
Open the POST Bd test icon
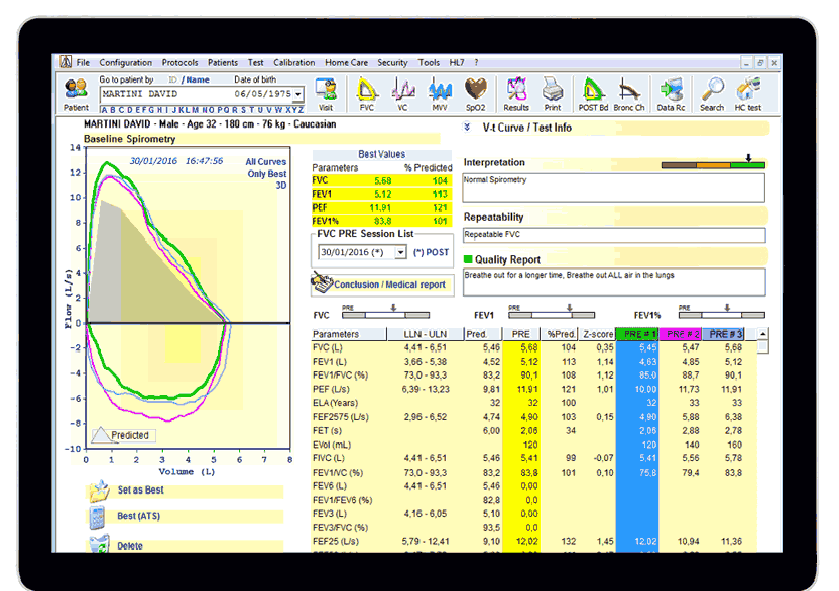pos(592,92)
